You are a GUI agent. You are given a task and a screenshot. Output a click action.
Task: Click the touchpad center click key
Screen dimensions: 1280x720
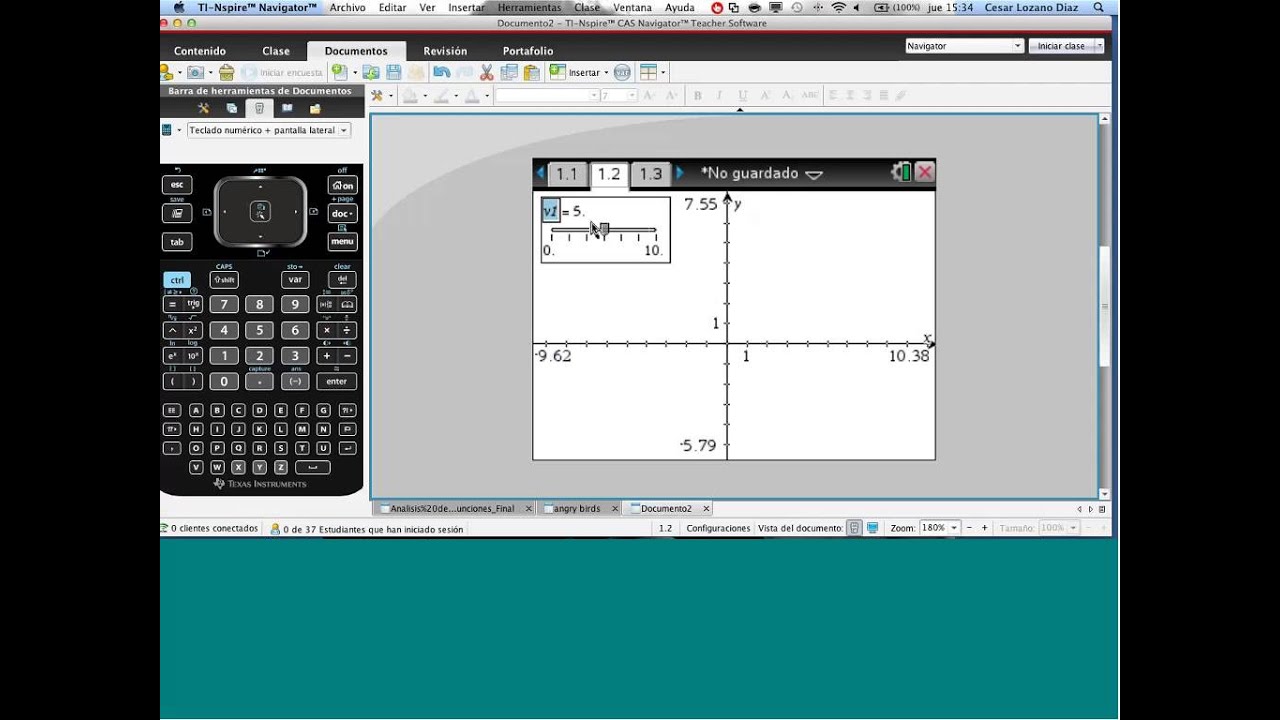tap(260, 211)
